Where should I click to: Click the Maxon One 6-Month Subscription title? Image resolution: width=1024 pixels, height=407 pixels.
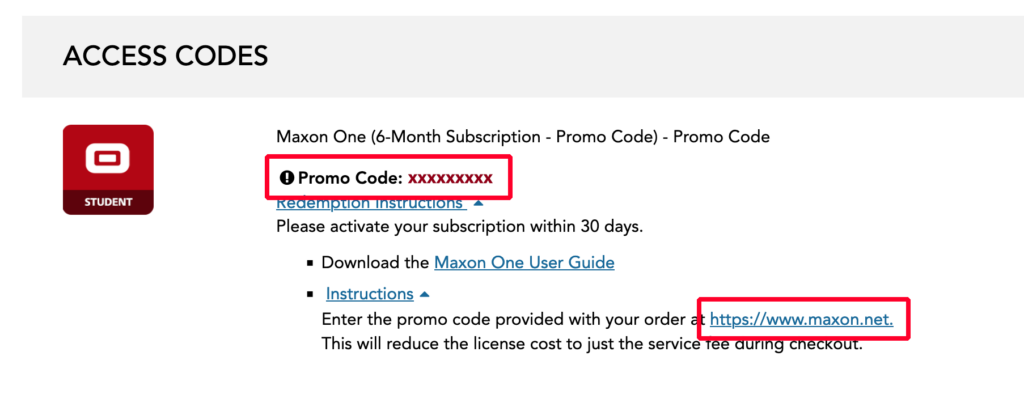coord(523,137)
